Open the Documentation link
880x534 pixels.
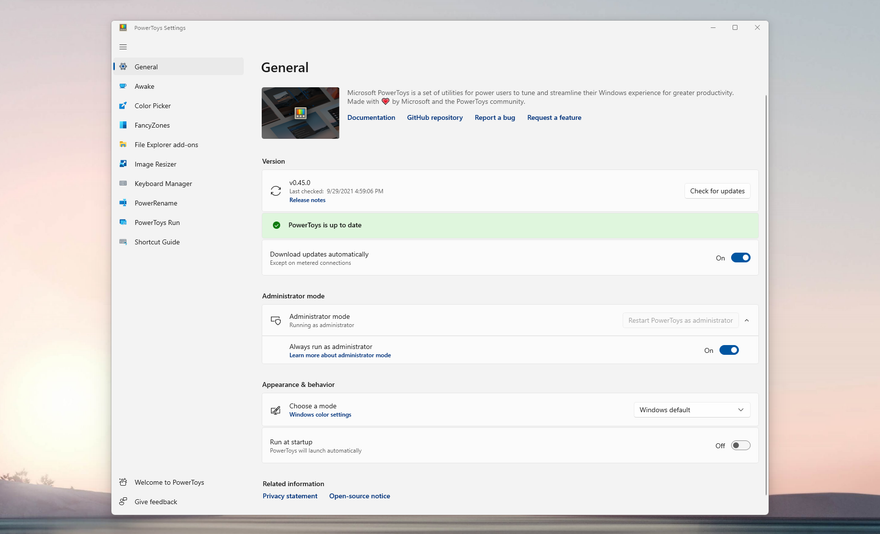371,117
